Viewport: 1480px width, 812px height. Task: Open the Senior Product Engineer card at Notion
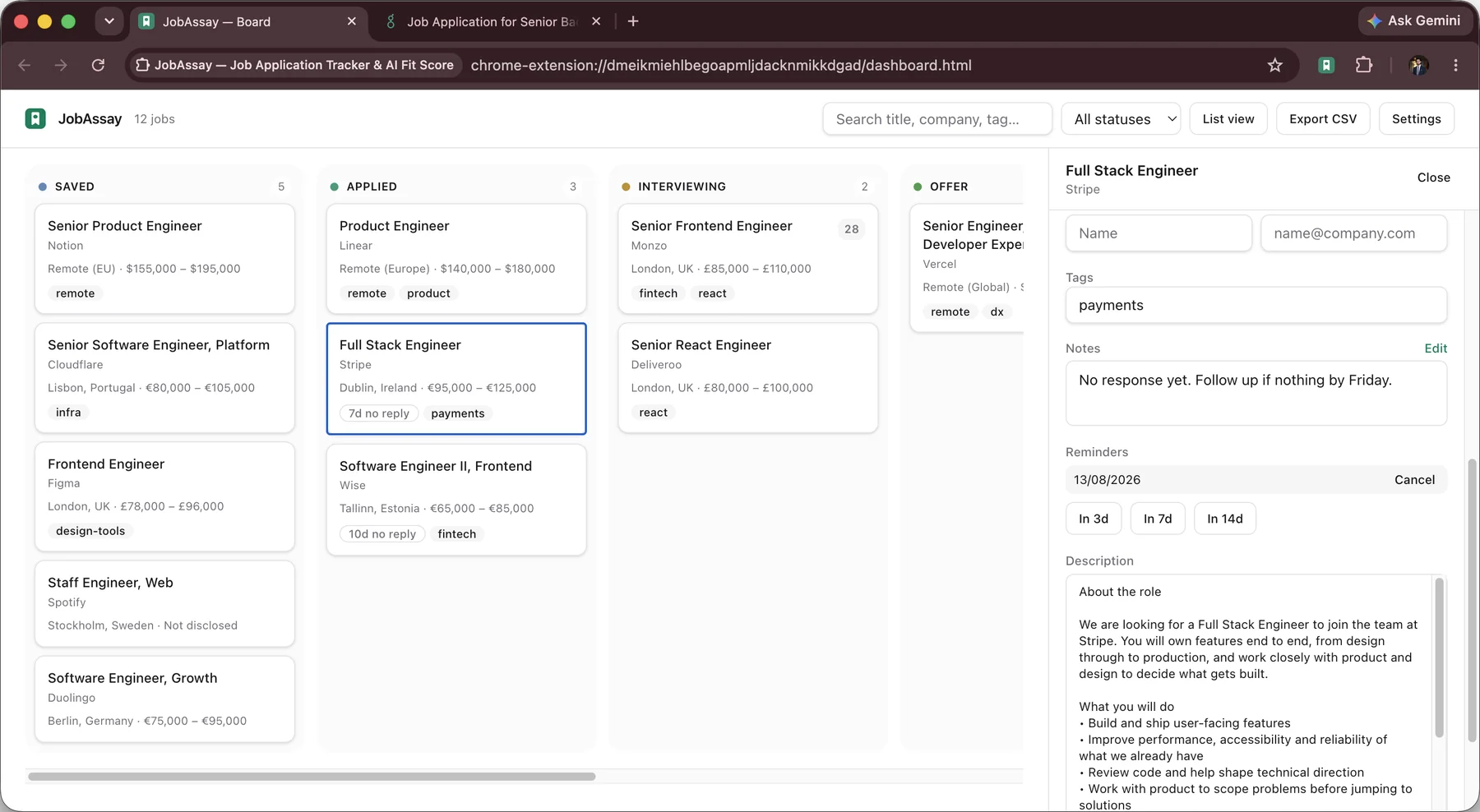pos(164,259)
